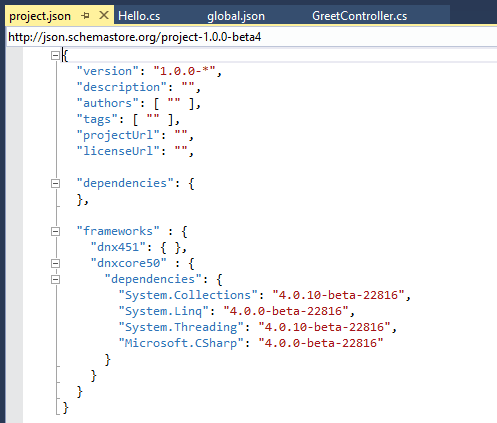Click the "System.Linq" key
The height and width of the screenshot is (423, 497).
[x=164, y=311]
